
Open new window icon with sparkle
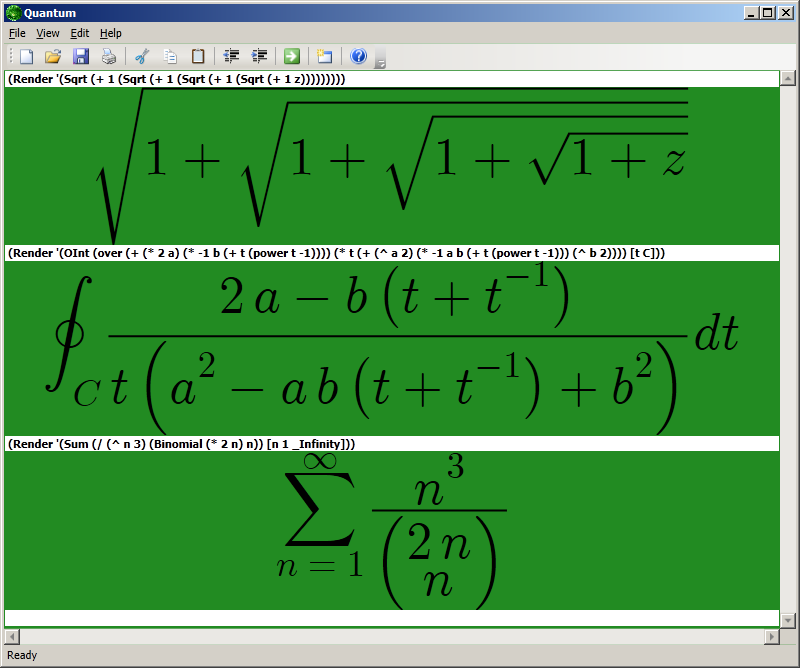tap(324, 56)
